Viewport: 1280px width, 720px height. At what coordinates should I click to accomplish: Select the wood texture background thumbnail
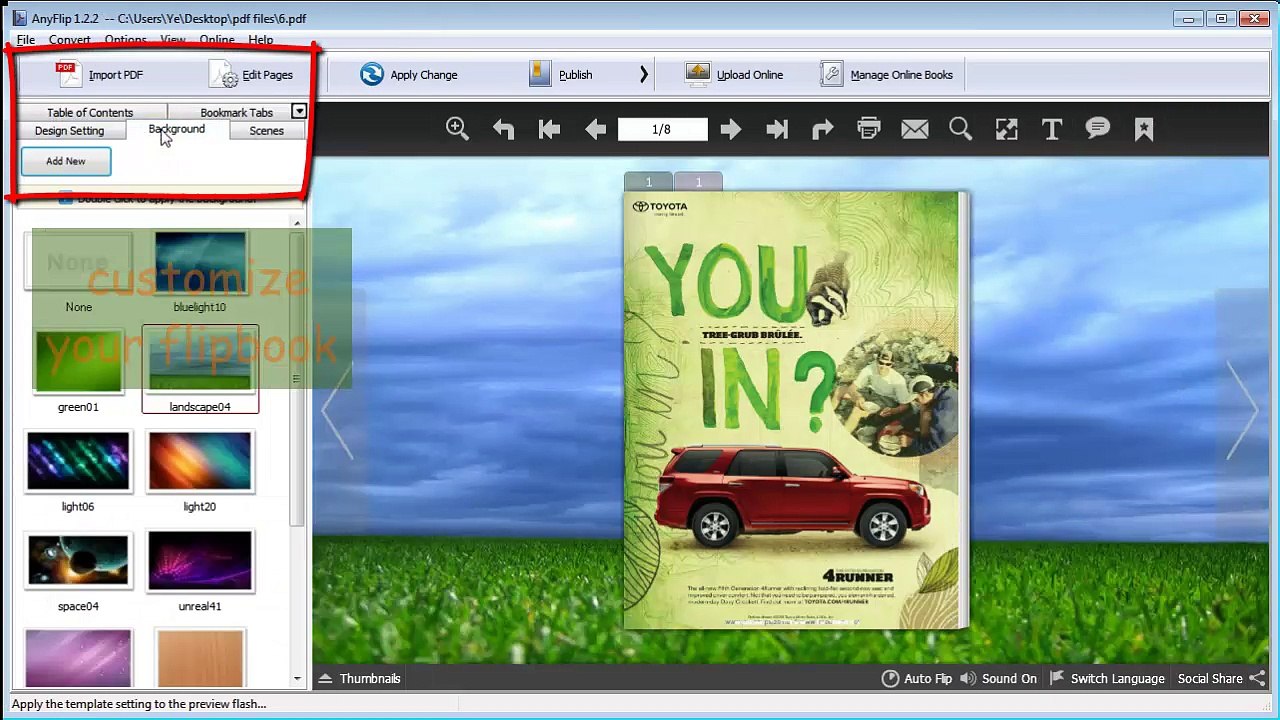click(200, 658)
